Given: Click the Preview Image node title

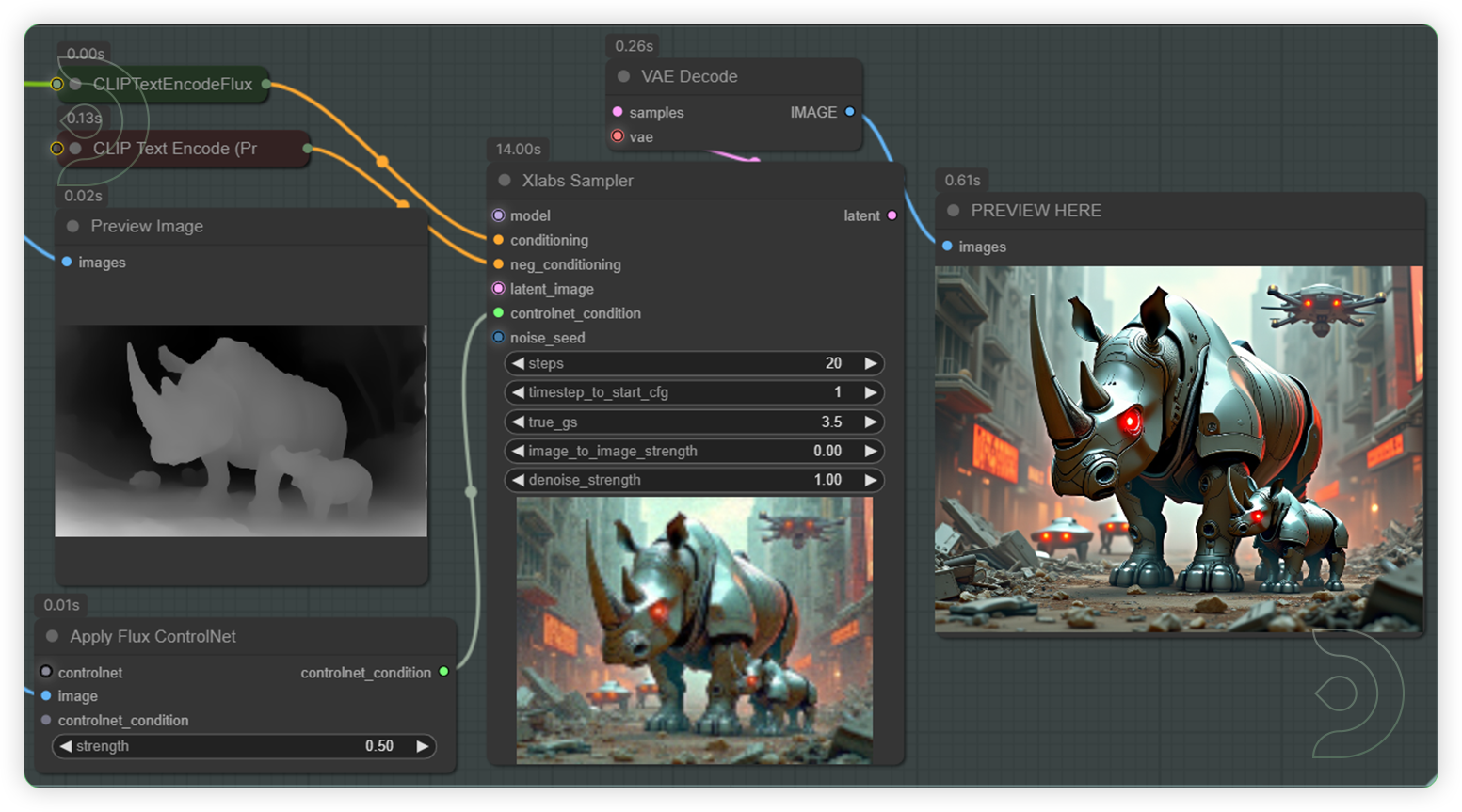Looking at the screenshot, I should point(147,227).
